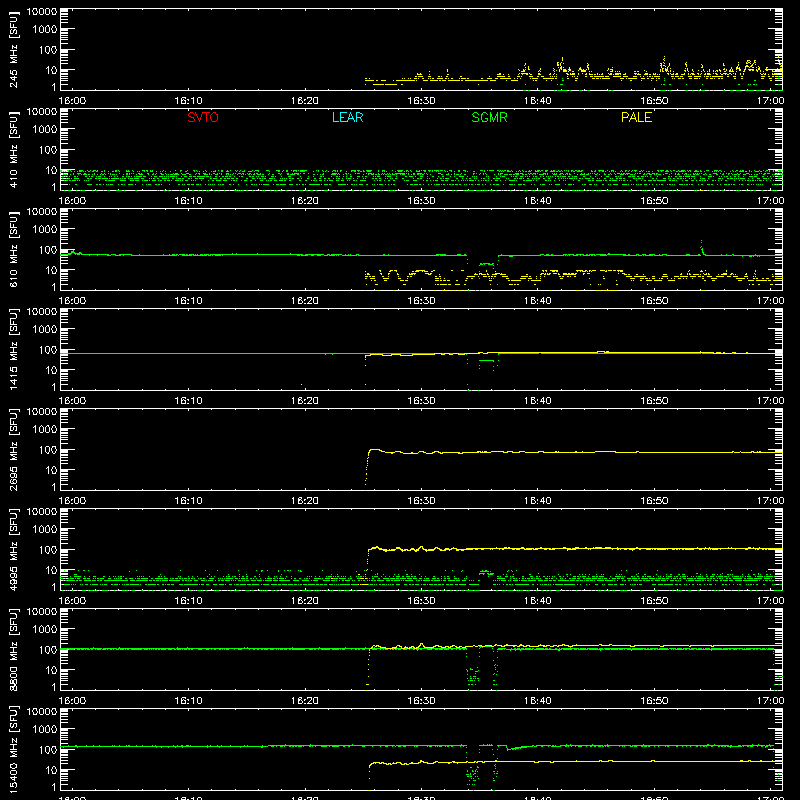The height and width of the screenshot is (800, 800).
Task: Click the 16:00 tick label under 610 MHz panel
Action: pyautogui.click(x=72, y=301)
